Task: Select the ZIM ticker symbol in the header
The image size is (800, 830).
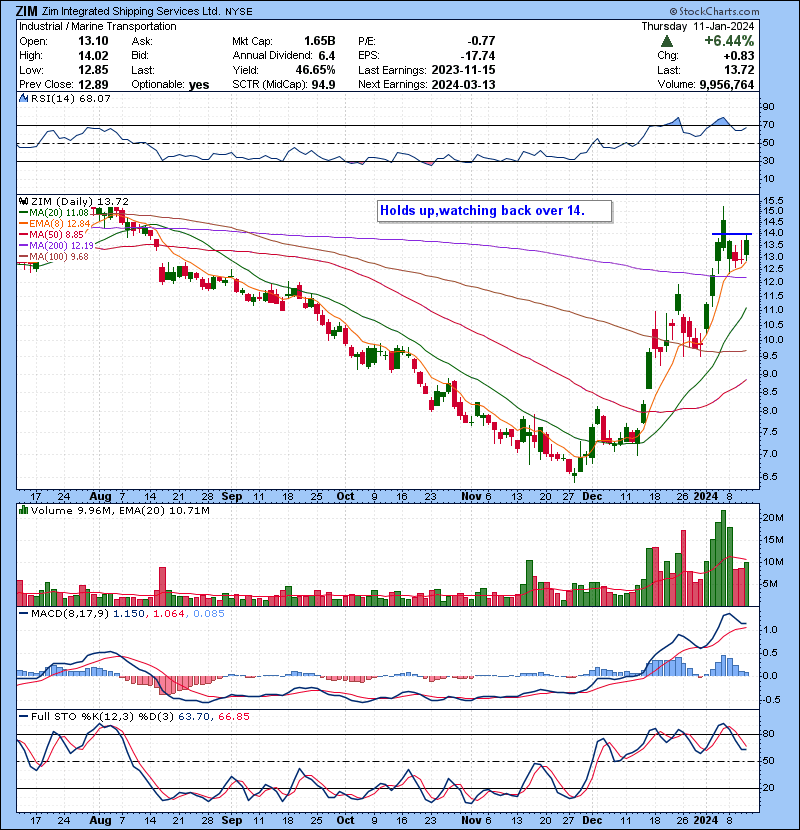Action: coord(26,11)
